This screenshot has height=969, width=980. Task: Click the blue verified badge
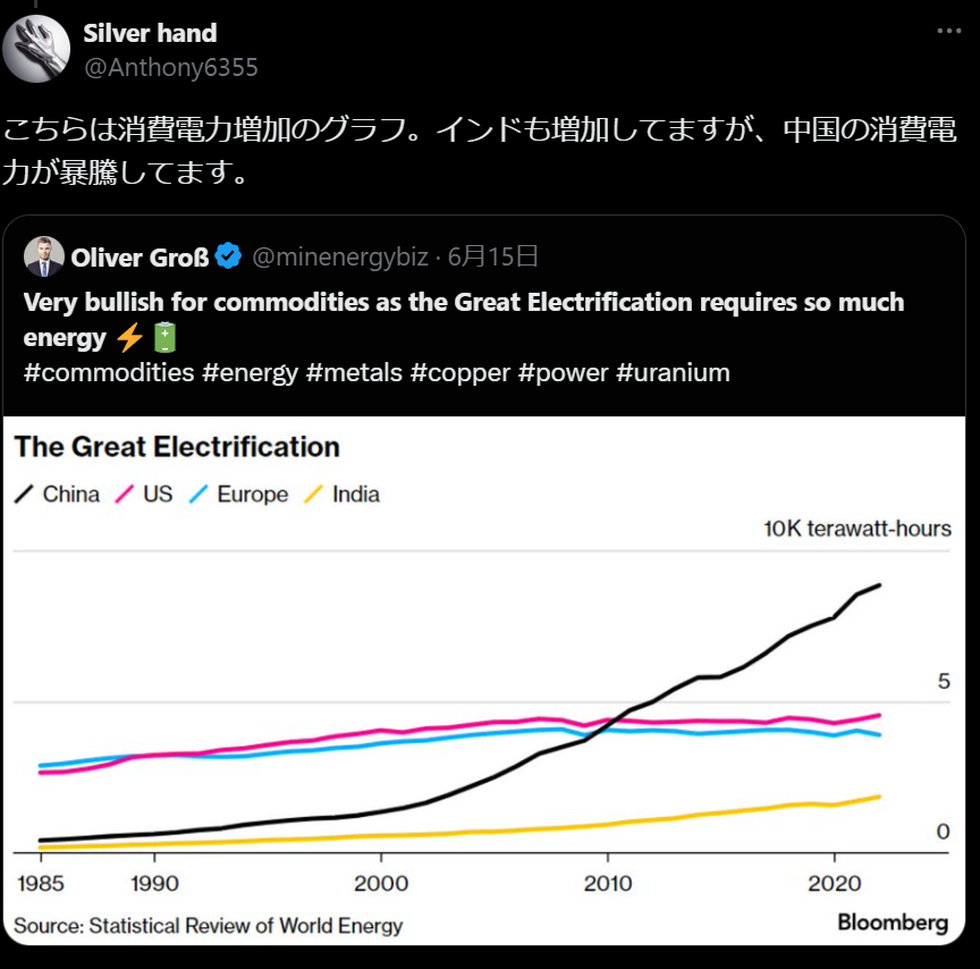[229, 258]
